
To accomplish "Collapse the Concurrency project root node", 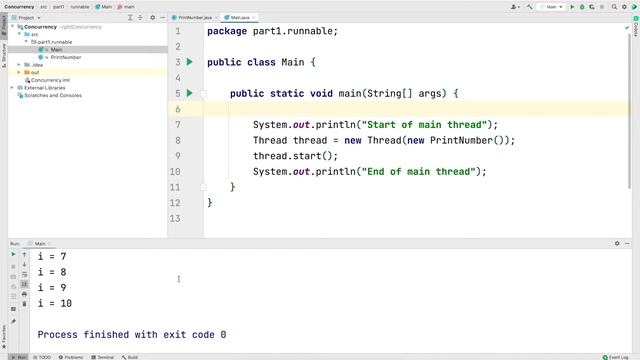I will pos(12,27).
